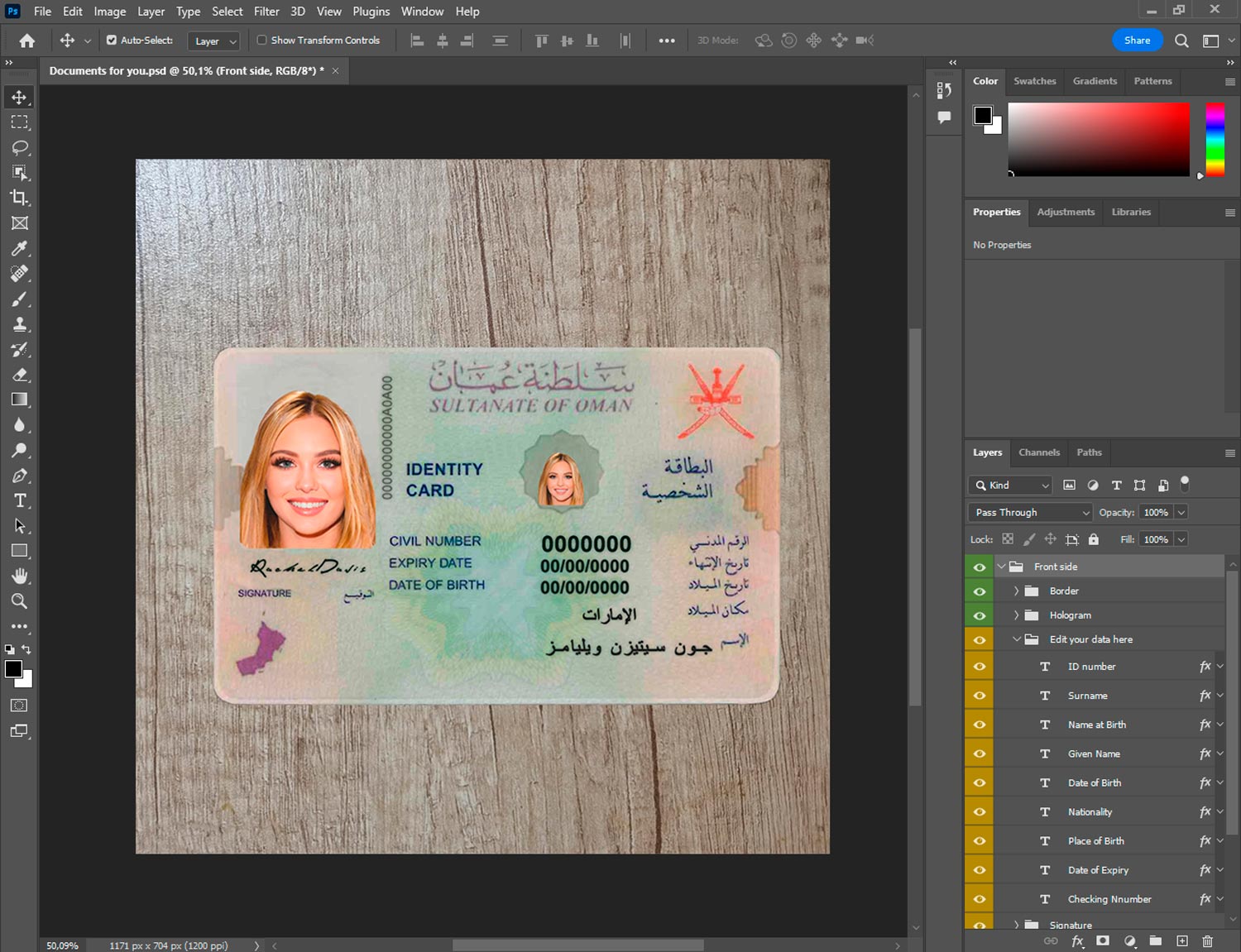Select the Crop tool

click(19, 198)
